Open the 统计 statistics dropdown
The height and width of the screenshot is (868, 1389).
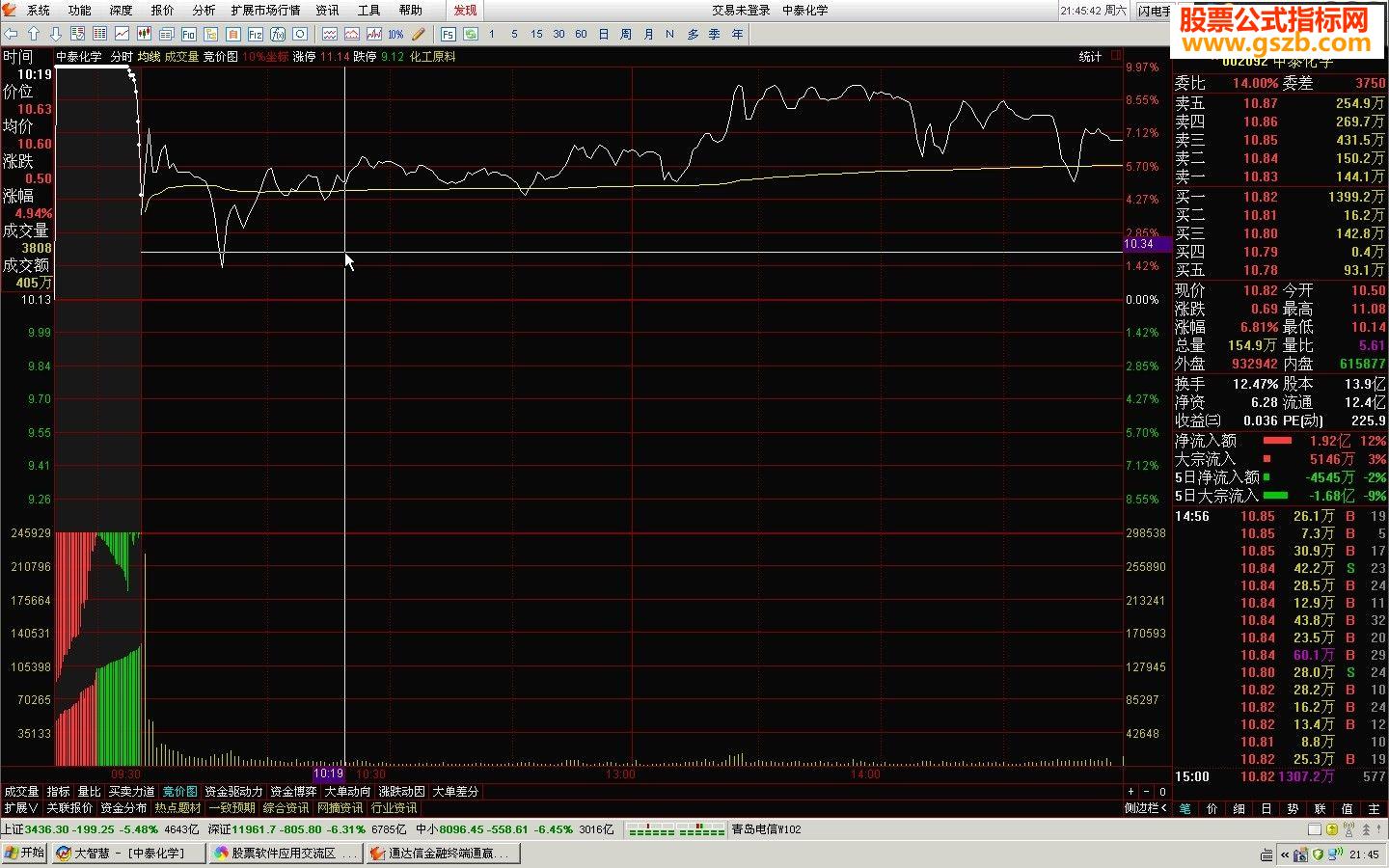click(1090, 57)
